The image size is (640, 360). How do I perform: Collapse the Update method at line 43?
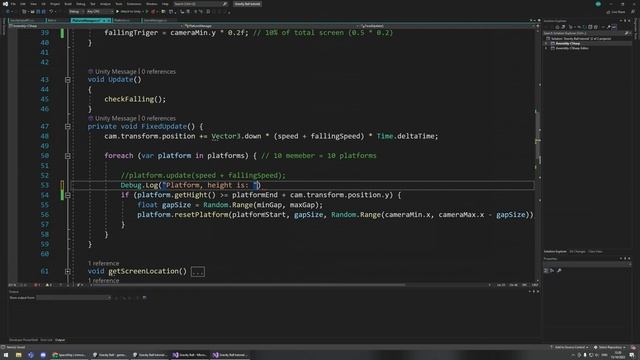pos(68,80)
